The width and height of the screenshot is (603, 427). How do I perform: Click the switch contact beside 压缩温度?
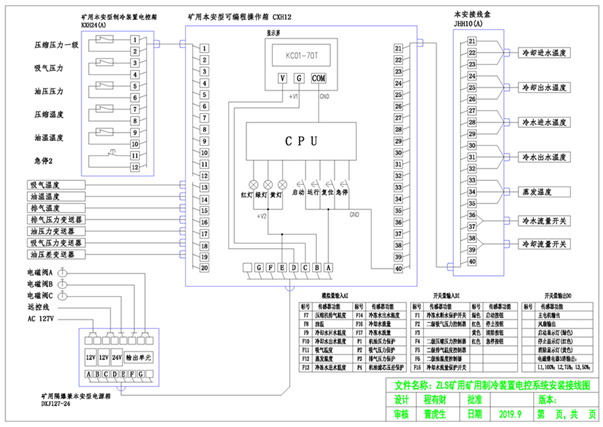tap(104, 108)
